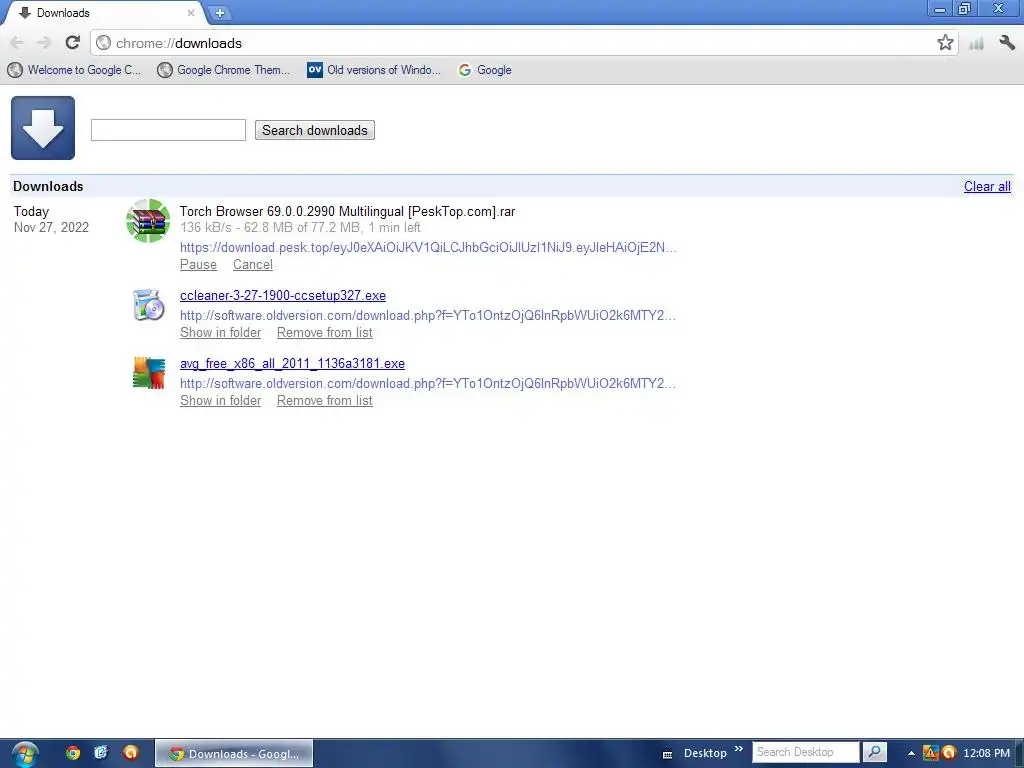The width and height of the screenshot is (1024, 768).
Task: Click the keyboard icon beside Desktop toolbar
Action: pos(667,754)
